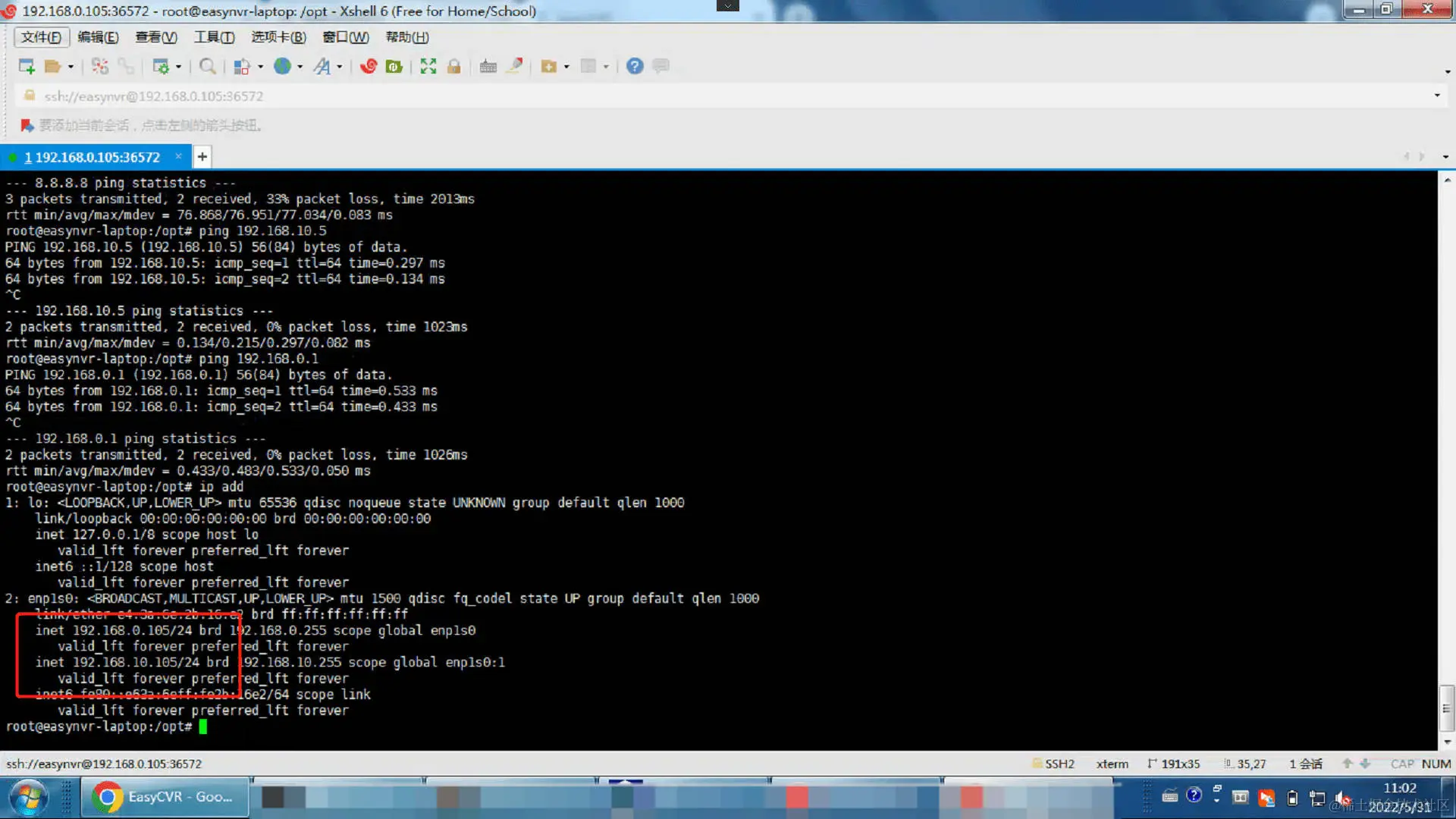This screenshot has height=819, width=1456.
Task: Click the fullscreen arrows icon
Action: (428, 67)
